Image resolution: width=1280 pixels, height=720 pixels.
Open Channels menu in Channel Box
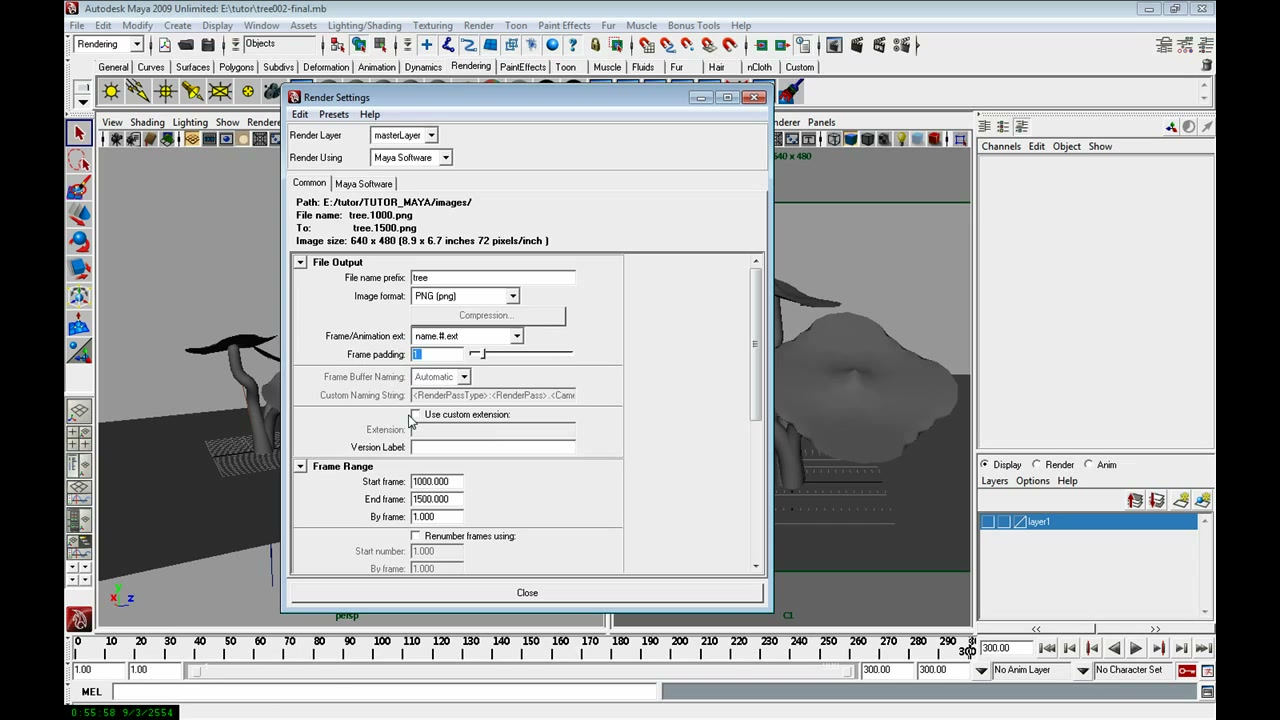coord(1001,146)
